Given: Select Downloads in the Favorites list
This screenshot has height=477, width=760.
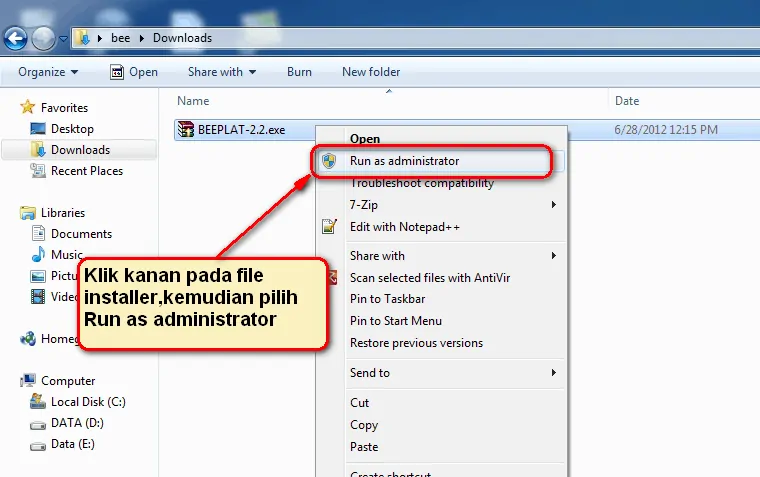Looking at the screenshot, I should (80, 150).
